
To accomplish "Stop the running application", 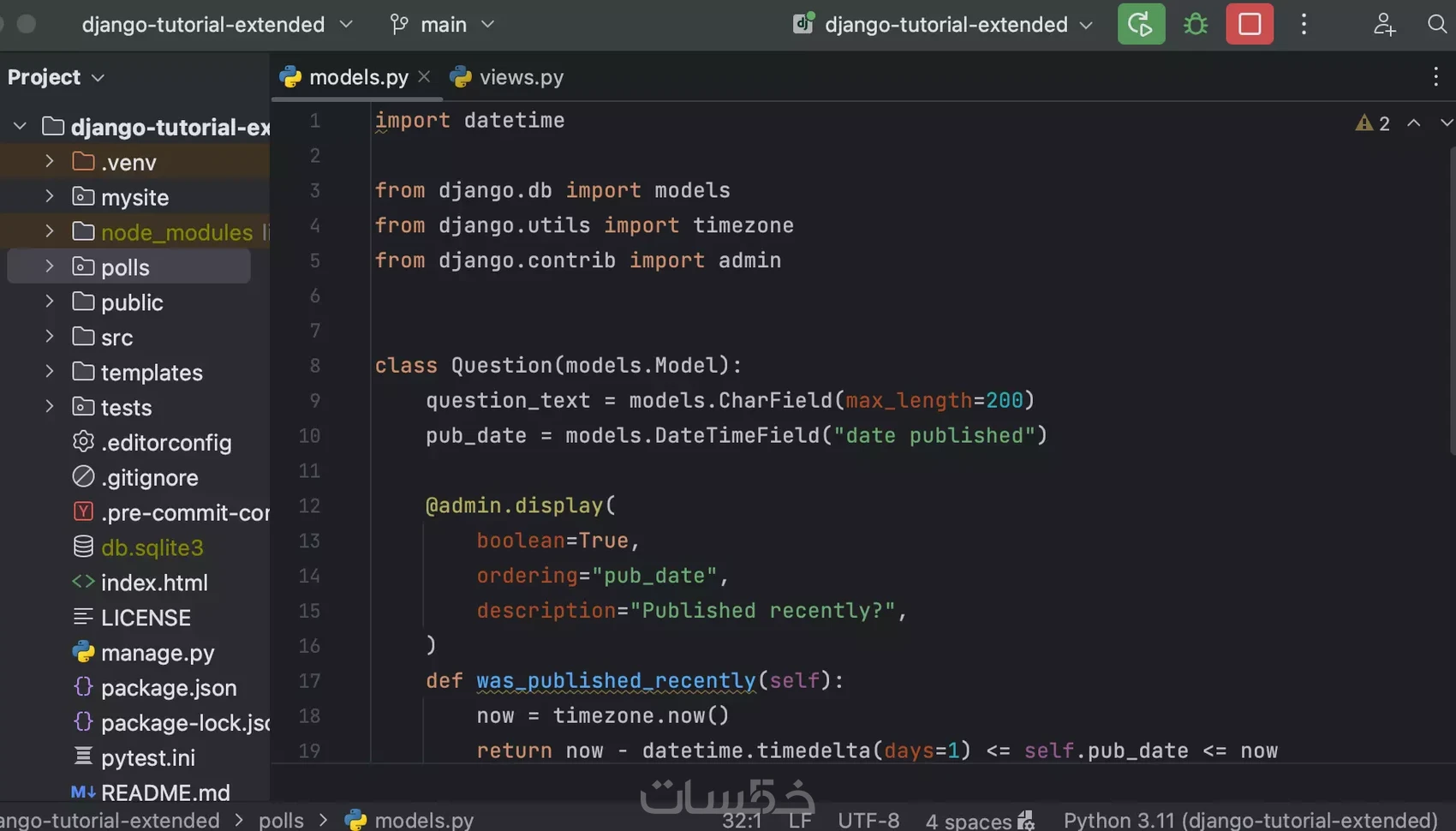I will [x=1249, y=24].
